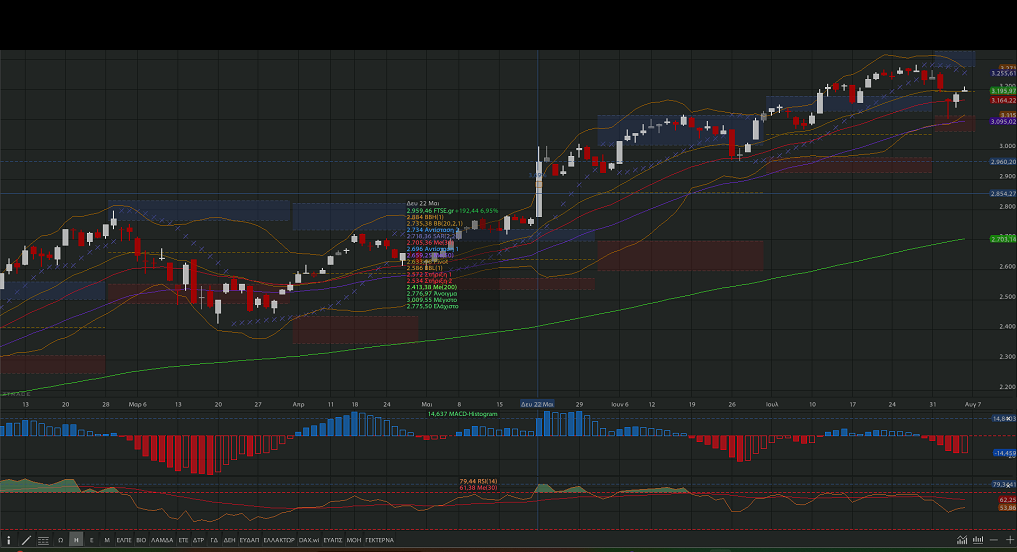Screen dimensions: 1017x552
Task: Load the ΛΑΜΔΑ symbol chart
Action: [x=162, y=540]
